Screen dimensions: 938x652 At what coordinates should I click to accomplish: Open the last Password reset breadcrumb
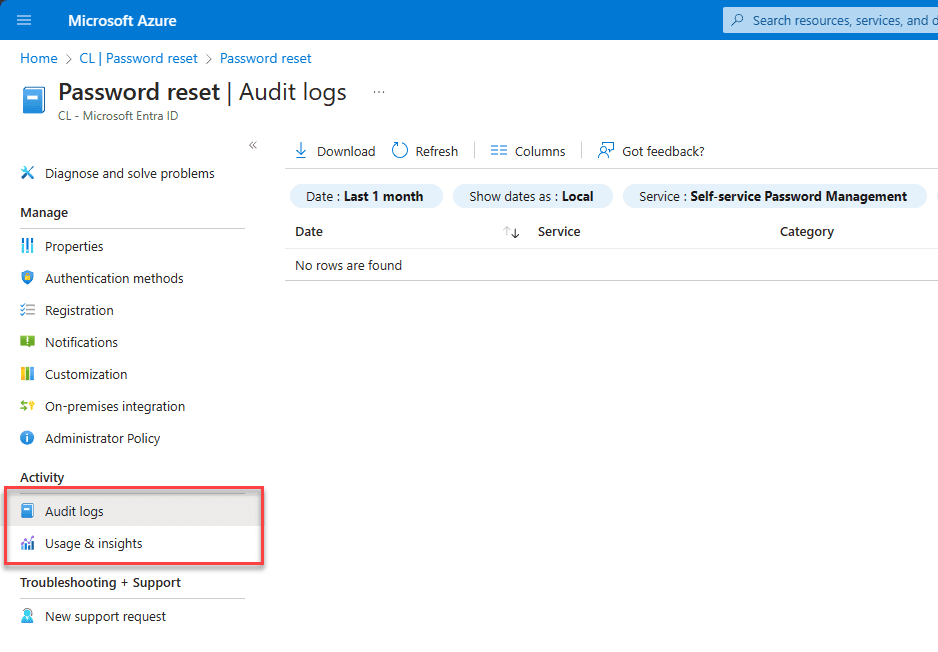266,59
